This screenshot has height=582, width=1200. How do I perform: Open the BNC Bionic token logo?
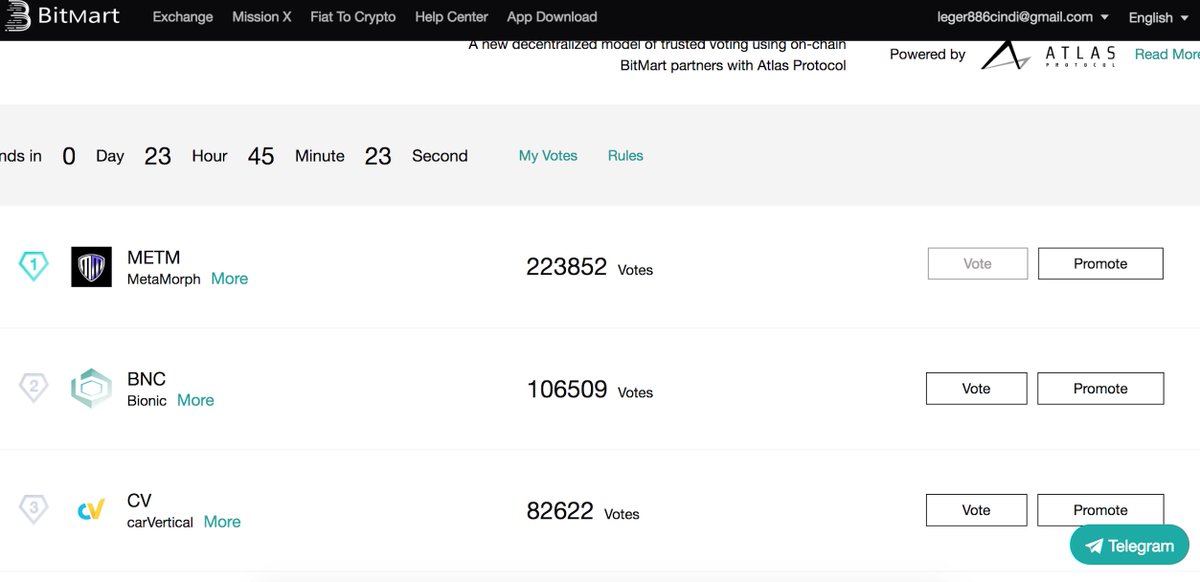tap(91, 389)
